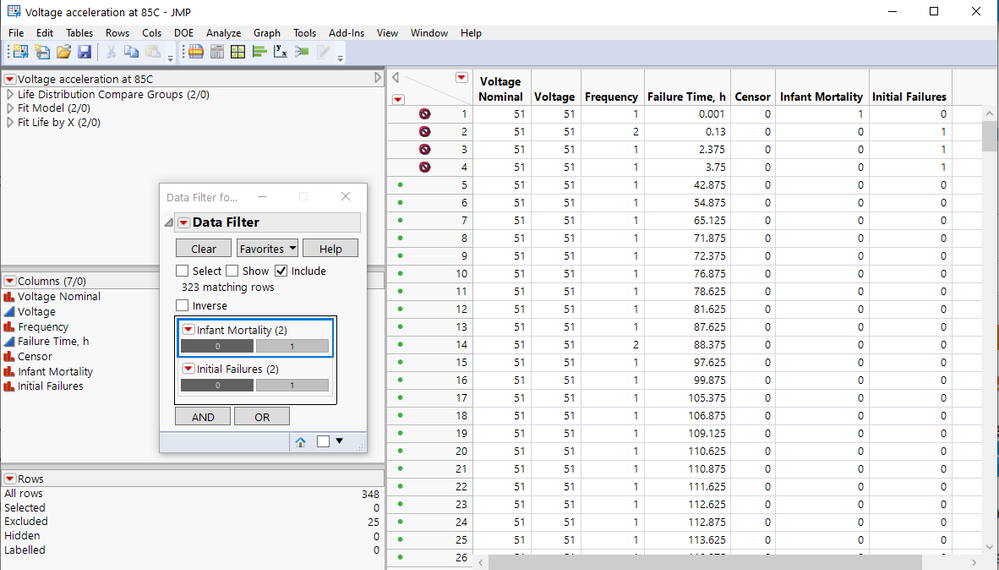999x570 pixels.
Task: Click the green row marker of row 5
Action: (400, 185)
